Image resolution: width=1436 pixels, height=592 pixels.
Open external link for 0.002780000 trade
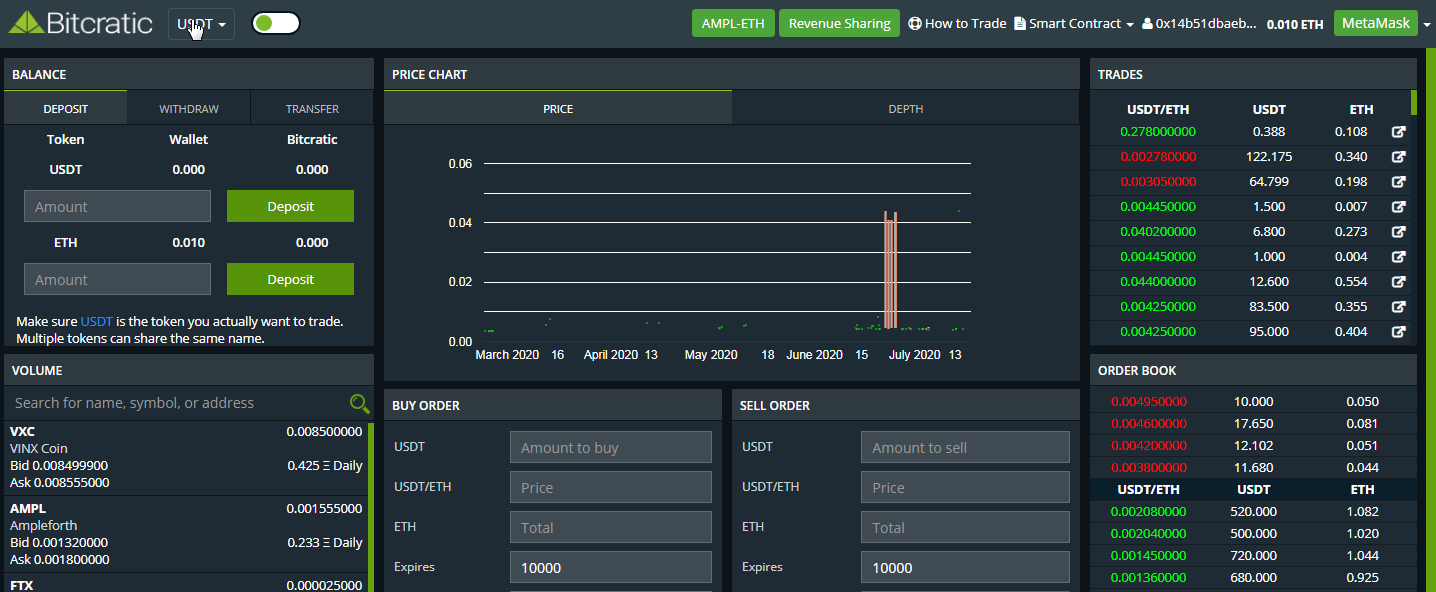(x=1399, y=157)
